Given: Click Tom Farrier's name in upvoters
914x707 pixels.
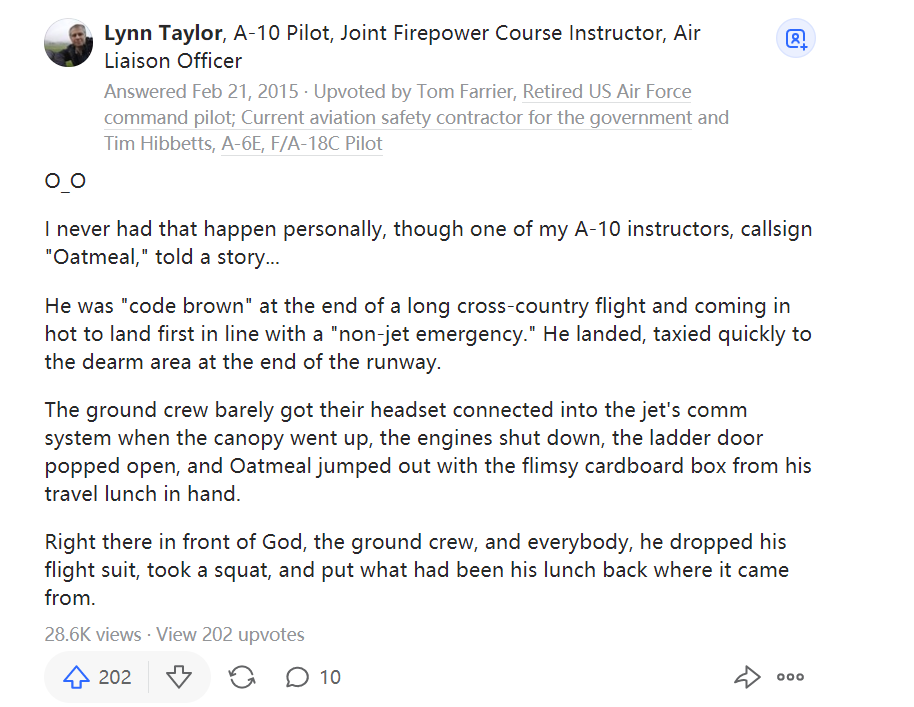Looking at the screenshot, I should (x=465, y=92).
